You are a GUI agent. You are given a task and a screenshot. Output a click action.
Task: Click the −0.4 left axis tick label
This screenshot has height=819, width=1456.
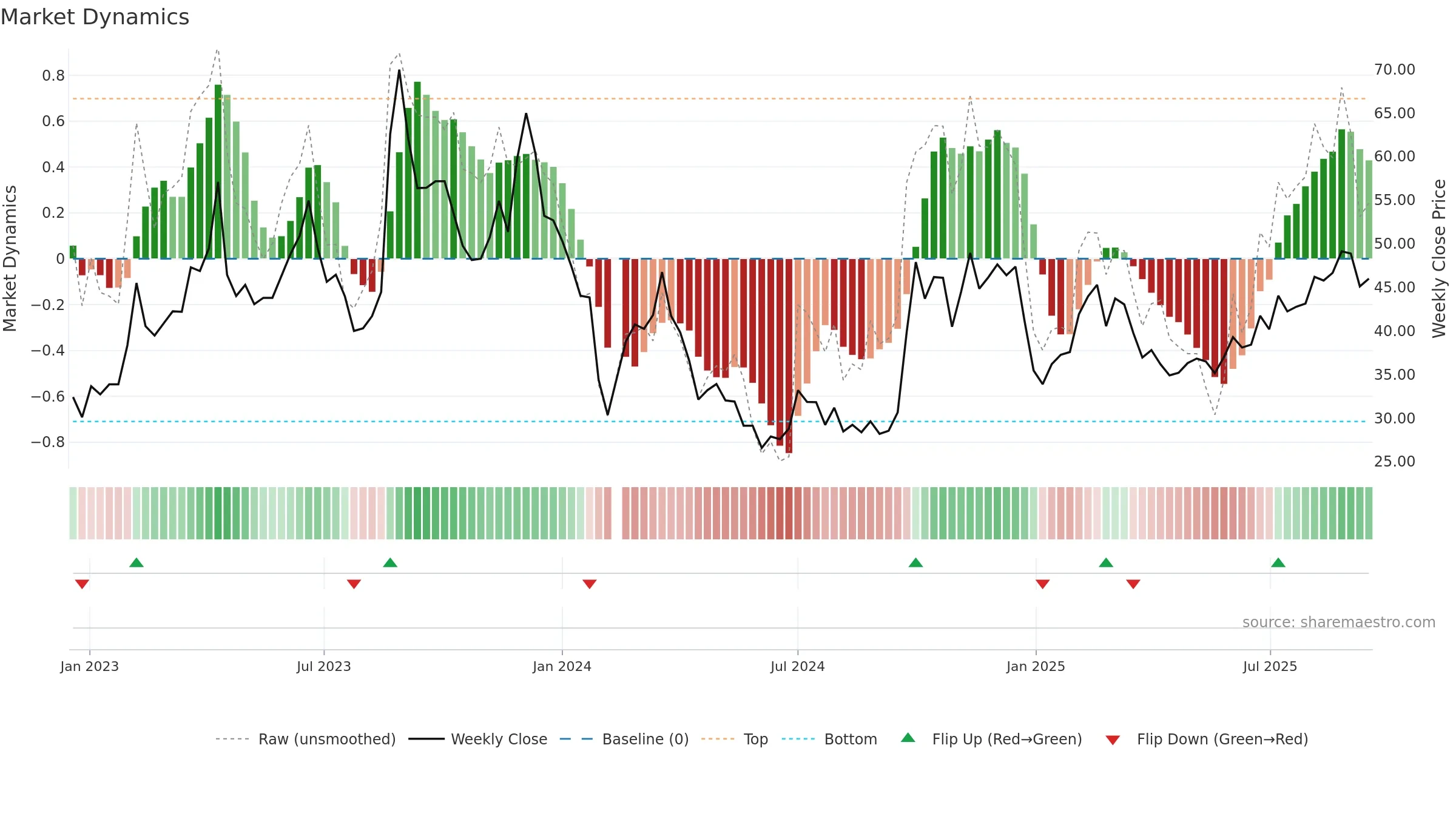point(48,351)
